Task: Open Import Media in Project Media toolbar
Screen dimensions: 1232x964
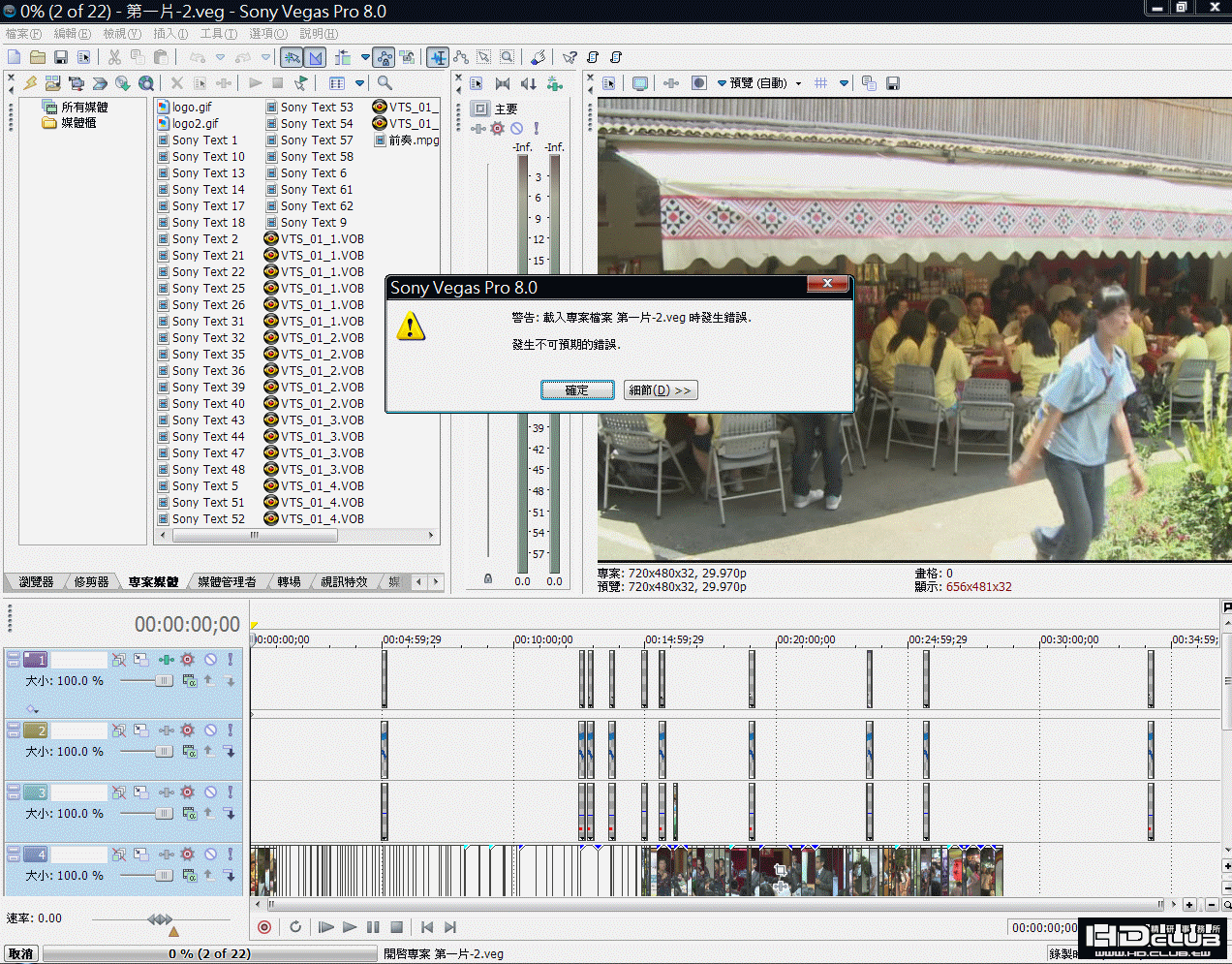Action: [53, 83]
